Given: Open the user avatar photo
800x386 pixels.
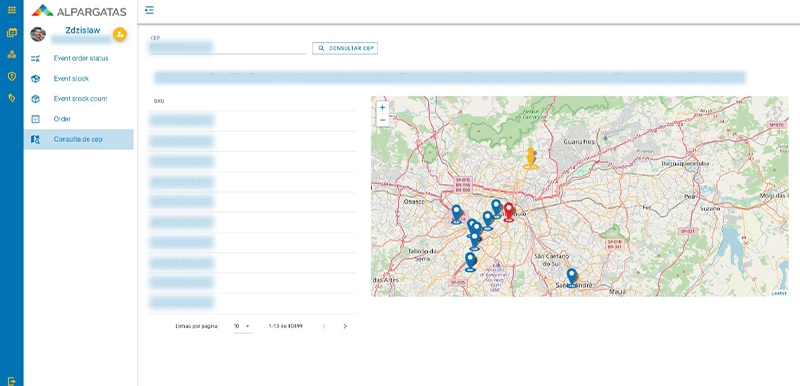Looking at the screenshot, I should (x=38, y=34).
